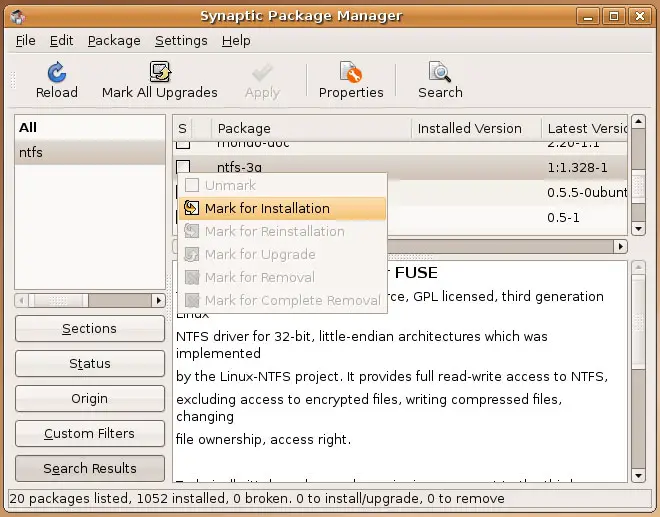The width and height of the screenshot is (660, 517).
Task: Click the filter list horizontal scrollbar thumb
Action: (x=58, y=300)
